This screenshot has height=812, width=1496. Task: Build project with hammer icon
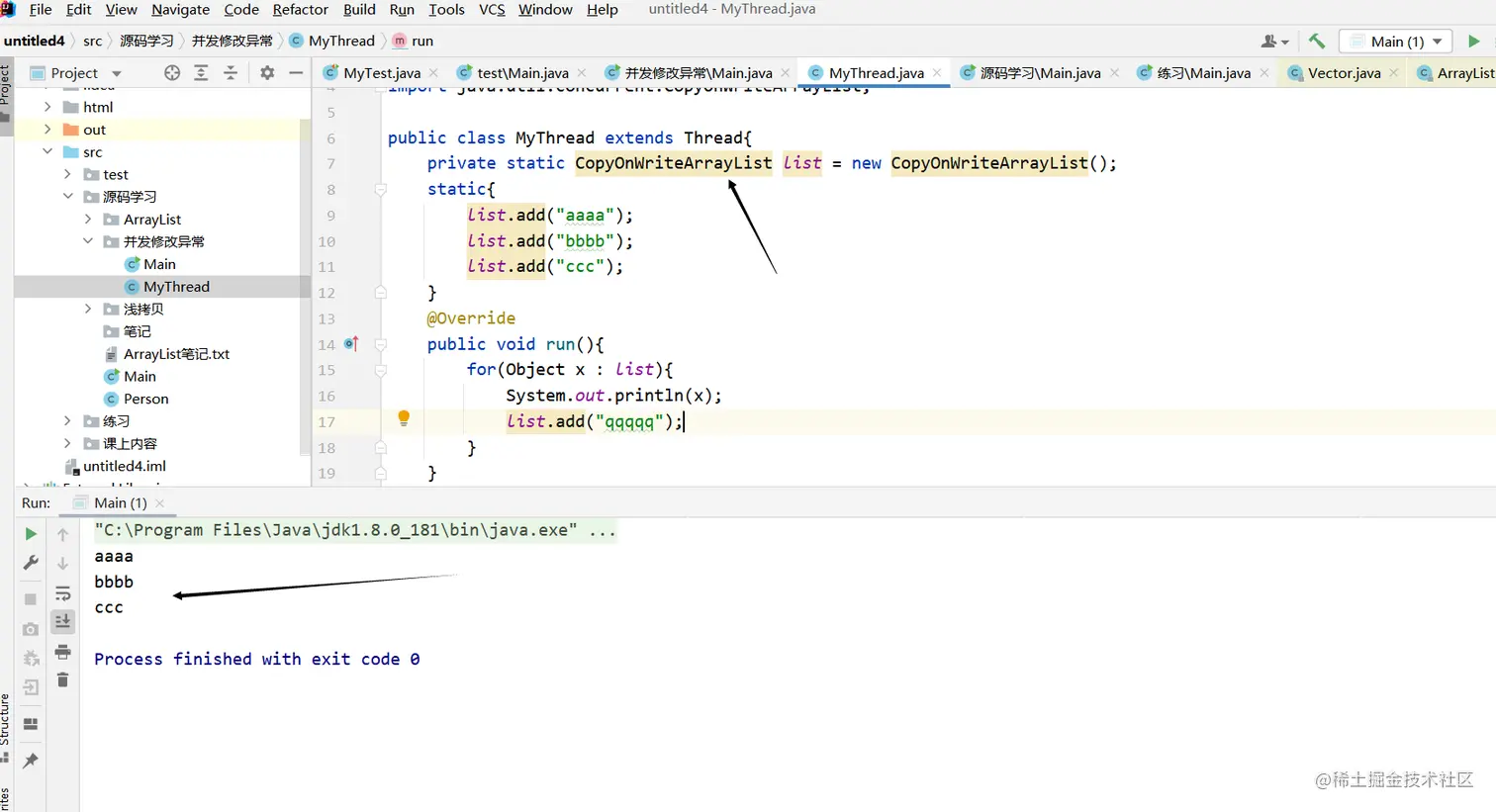point(1317,41)
